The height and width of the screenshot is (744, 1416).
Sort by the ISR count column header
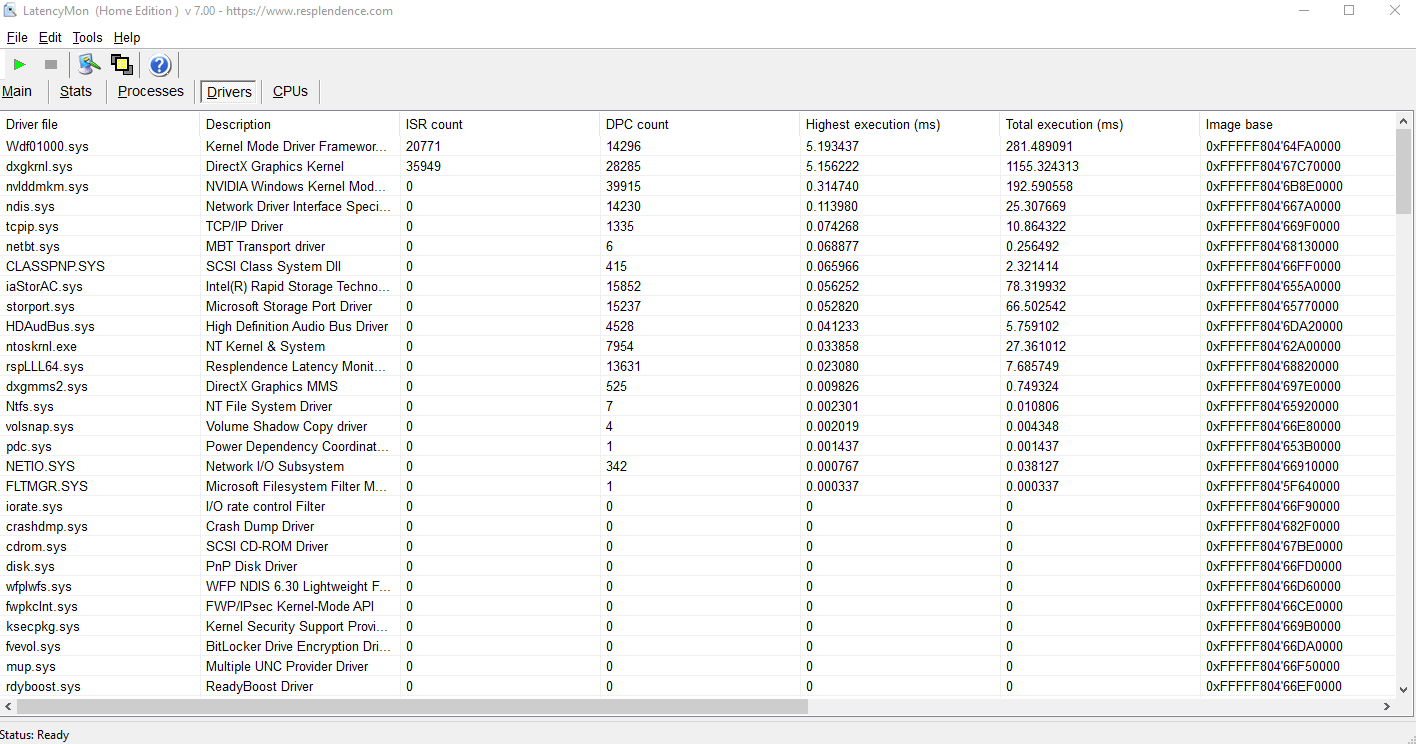500,124
